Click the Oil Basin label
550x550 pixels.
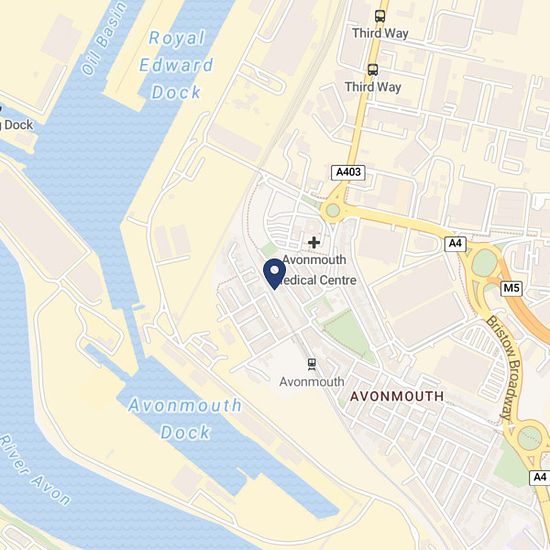103,38
